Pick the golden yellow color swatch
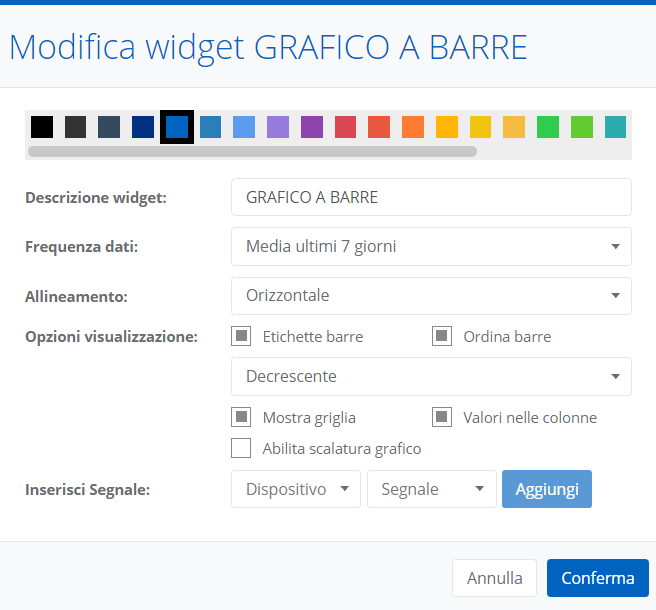Image resolution: width=656 pixels, height=610 pixels. tap(480, 127)
